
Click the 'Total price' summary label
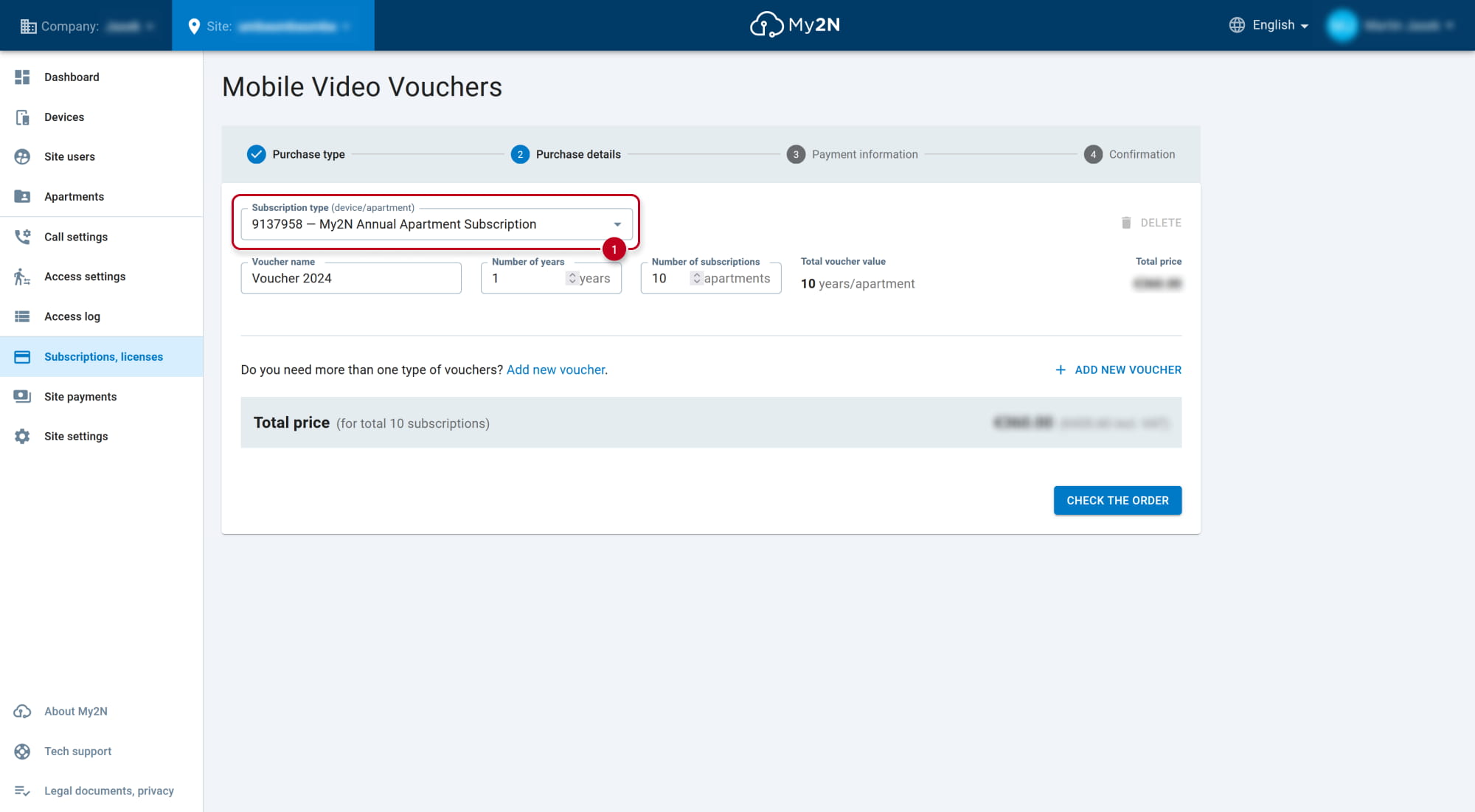point(291,423)
